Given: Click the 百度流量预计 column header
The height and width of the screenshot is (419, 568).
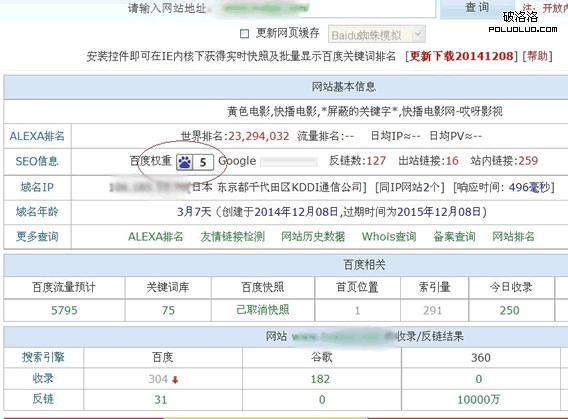Looking at the screenshot, I should [x=64, y=287].
